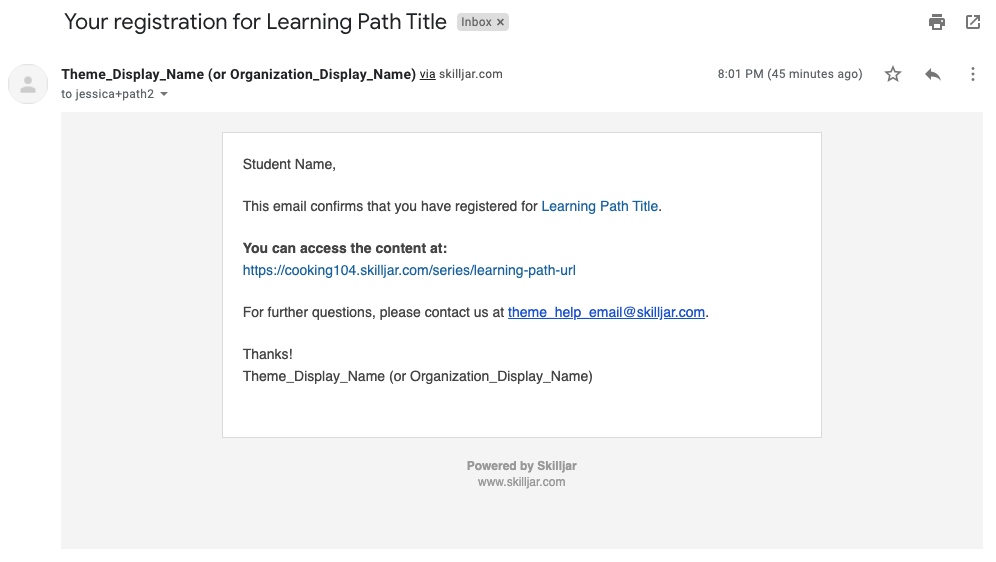The height and width of the screenshot is (562, 996).
Task: Expand recipient details next to jessica+path2
Action: (164, 95)
